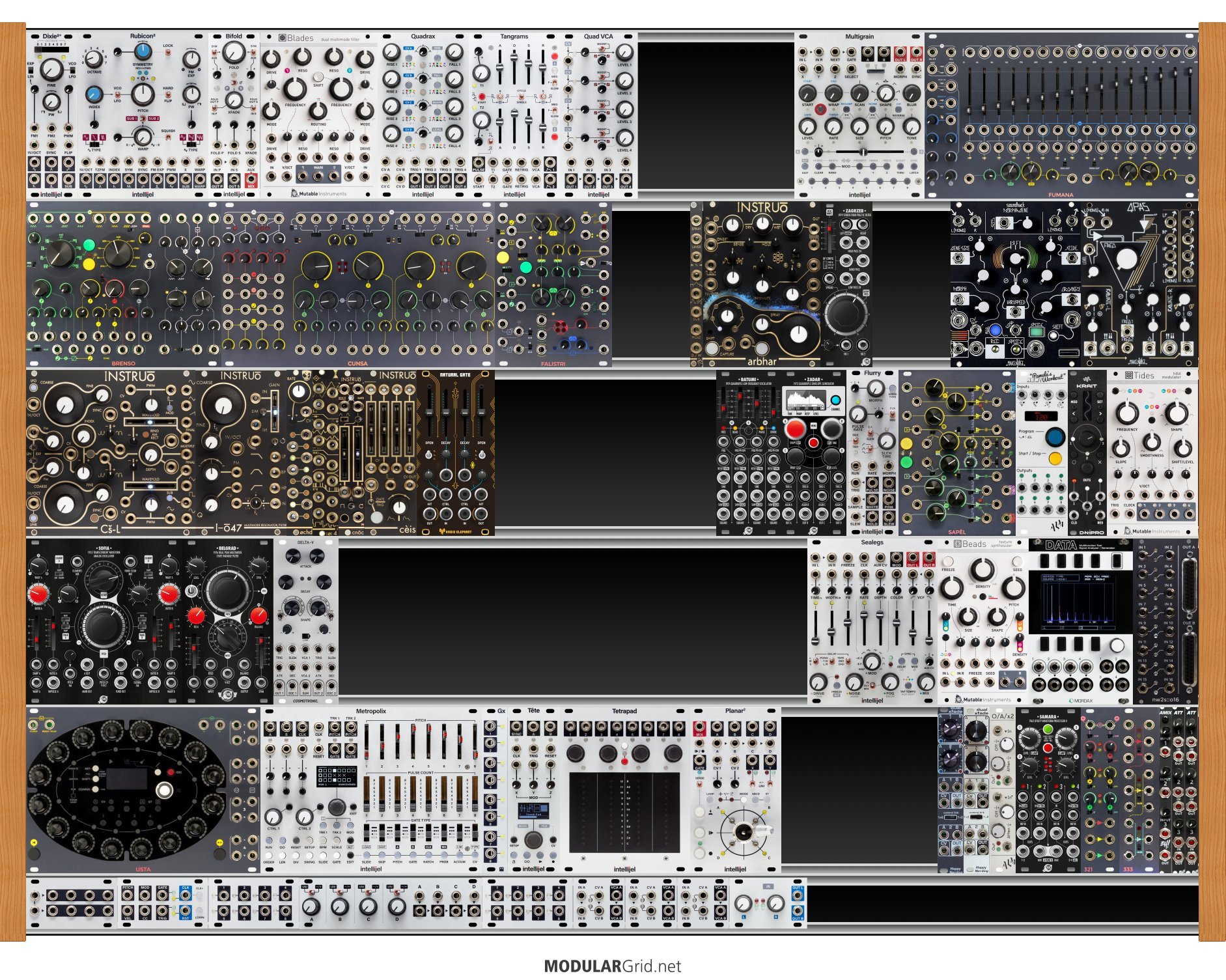
Task: Click the Rise 1 knob on Quadrax
Action: [391, 52]
